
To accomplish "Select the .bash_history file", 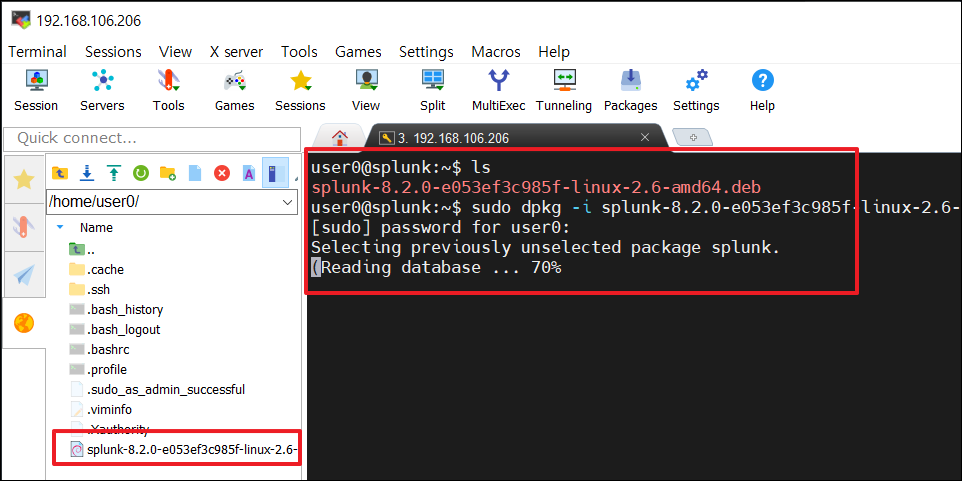I will pos(116,309).
